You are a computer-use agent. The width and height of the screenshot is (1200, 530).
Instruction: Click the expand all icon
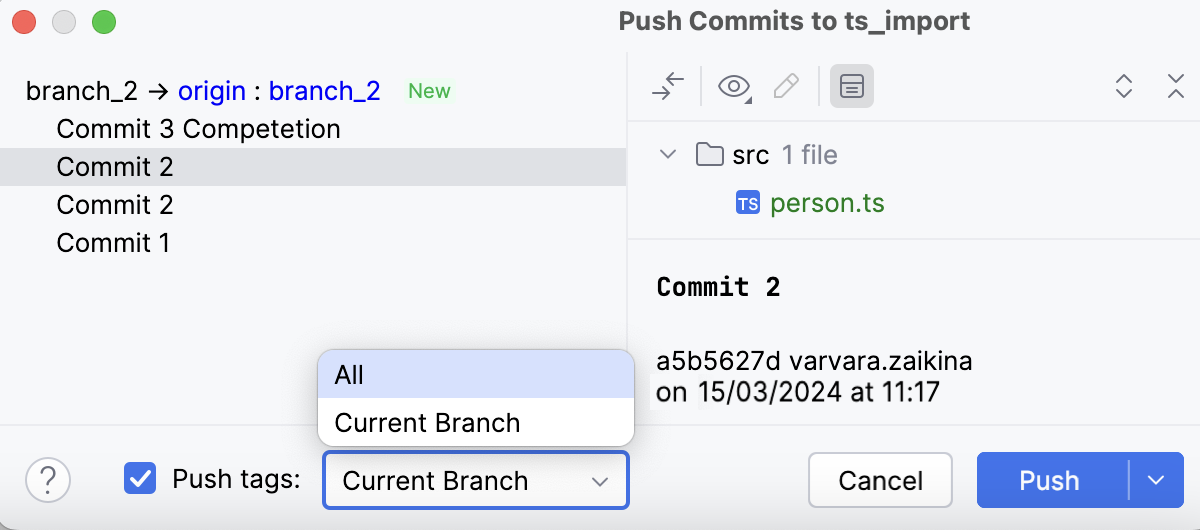[1124, 87]
